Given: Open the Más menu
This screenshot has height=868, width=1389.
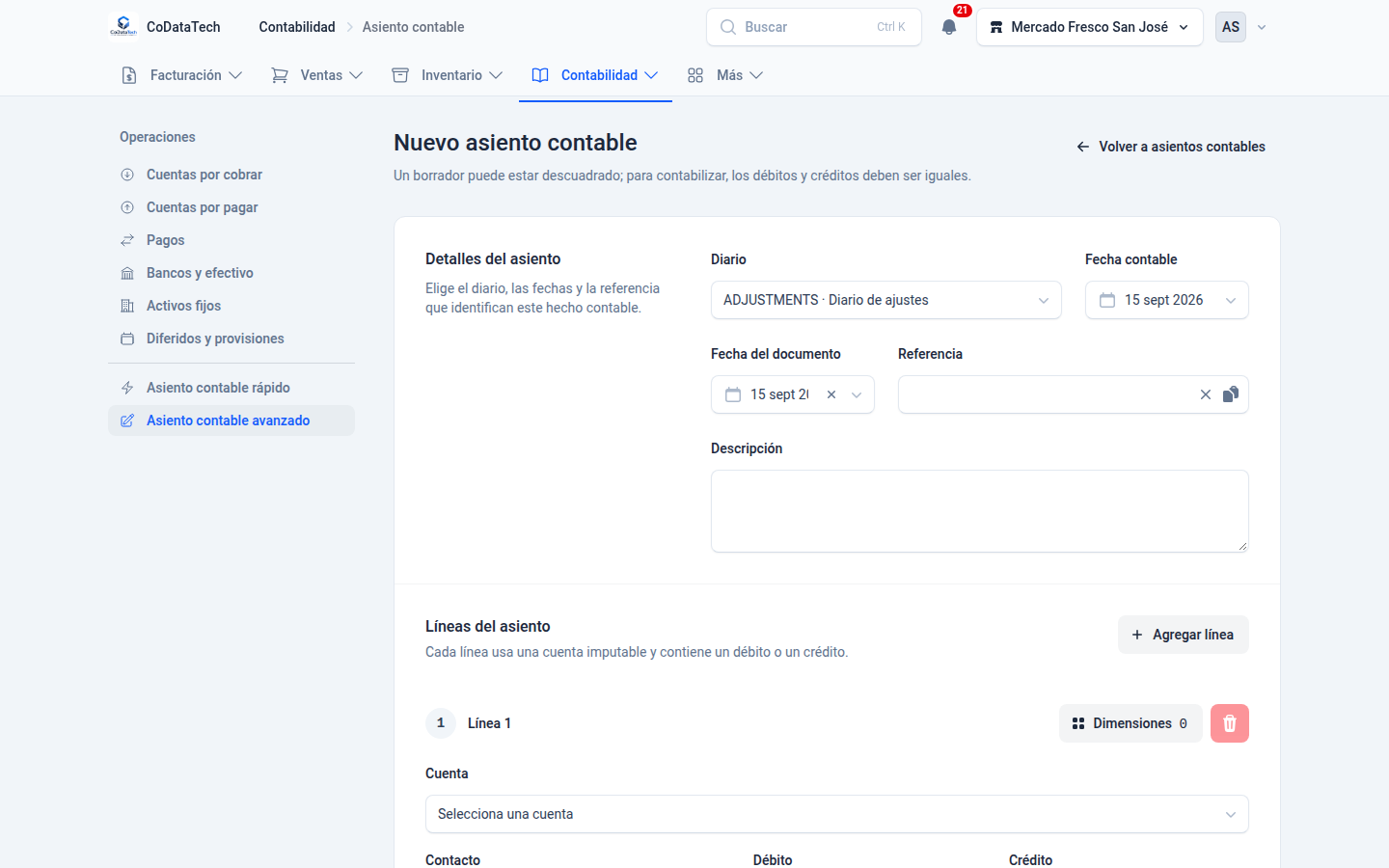Looking at the screenshot, I should (725, 75).
